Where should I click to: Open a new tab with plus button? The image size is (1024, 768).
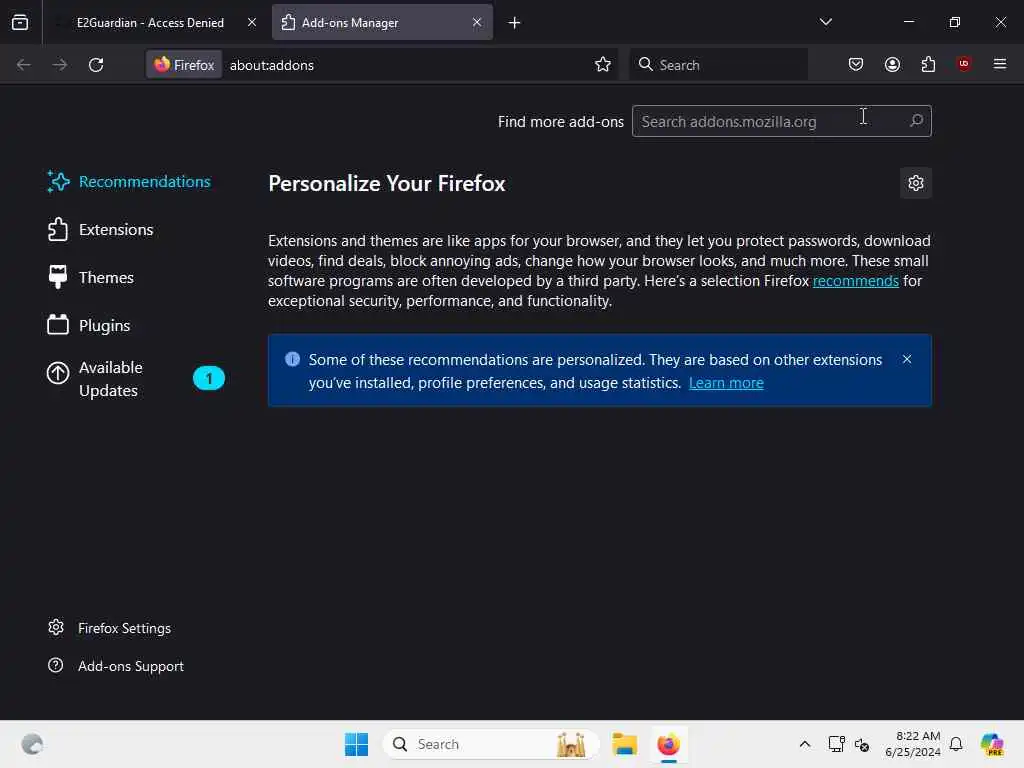(515, 23)
